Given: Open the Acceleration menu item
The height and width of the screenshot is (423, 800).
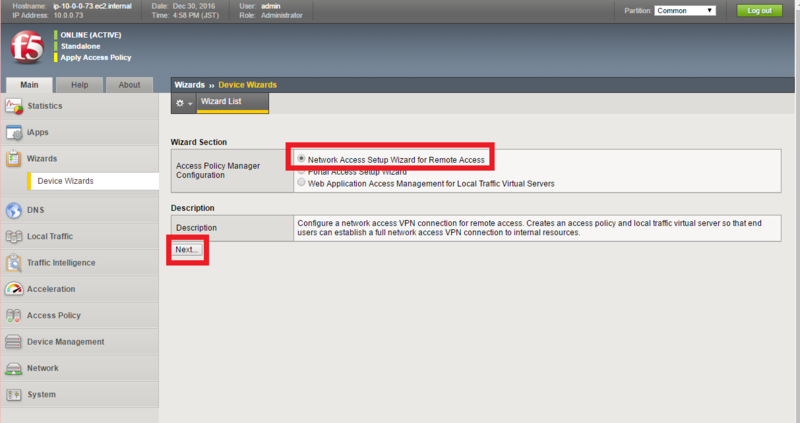Looking at the screenshot, I should point(80,289).
